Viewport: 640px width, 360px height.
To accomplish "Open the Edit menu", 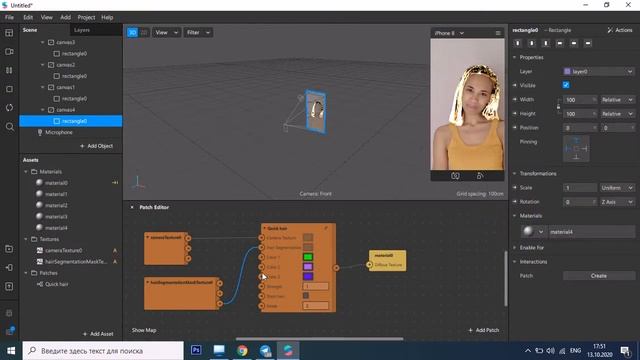I will tap(28, 18).
